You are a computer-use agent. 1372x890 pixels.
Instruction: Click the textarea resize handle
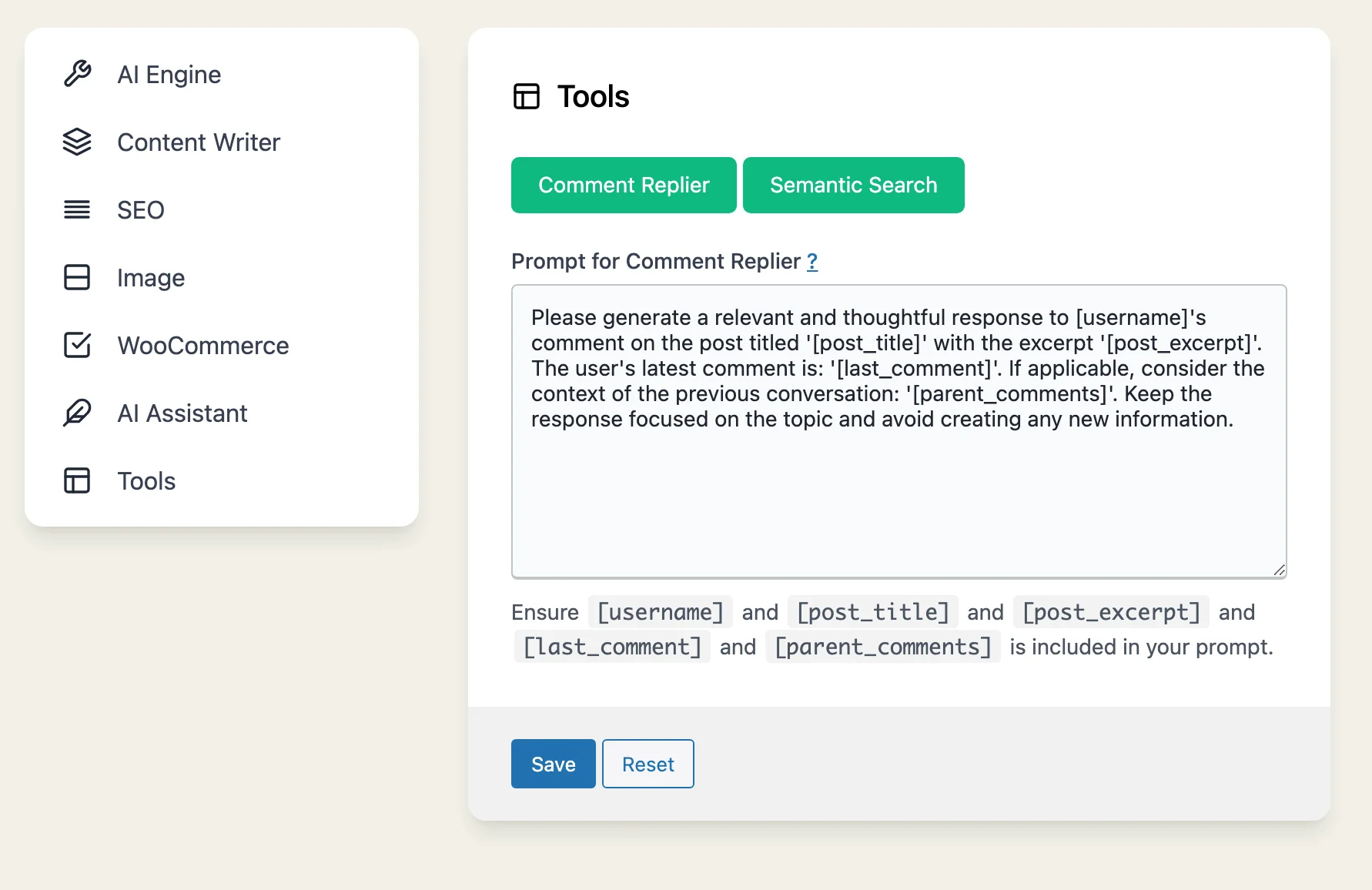pyautogui.click(x=1279, y=570)
